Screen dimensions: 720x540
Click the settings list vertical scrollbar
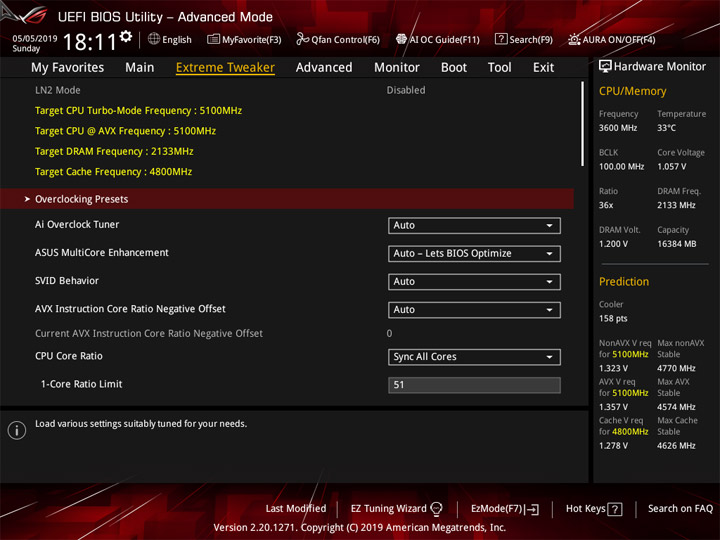[x=582, y=124]
